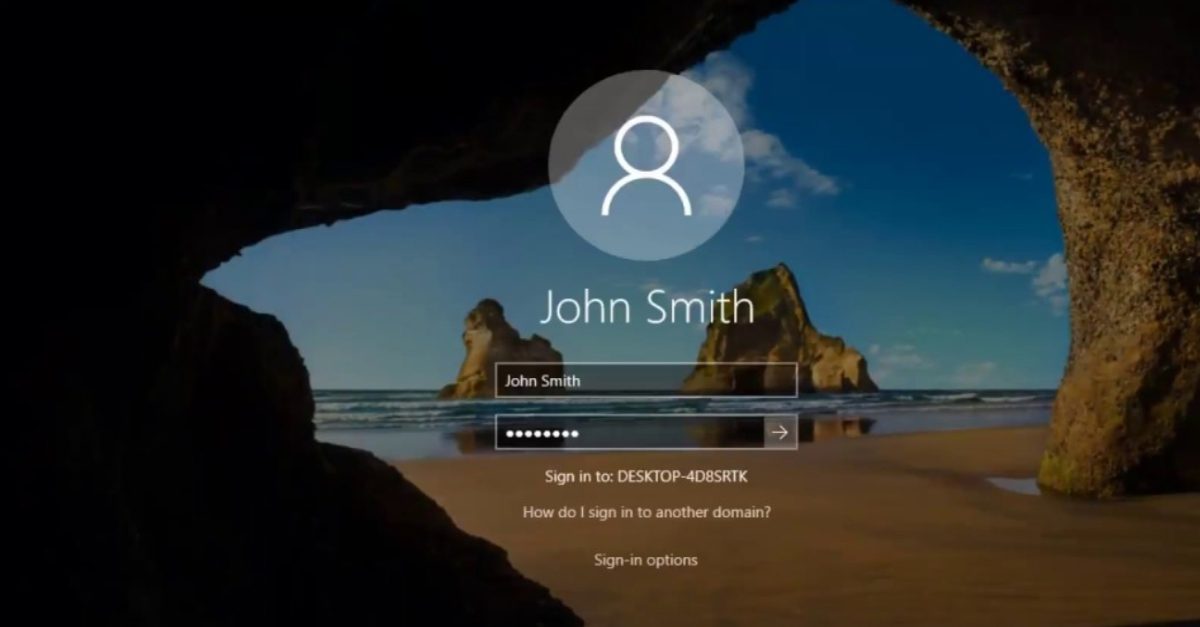Focus the username field containing John Smith
Viewport: 1200px width, 627px height.
click(x=646, y=380)
